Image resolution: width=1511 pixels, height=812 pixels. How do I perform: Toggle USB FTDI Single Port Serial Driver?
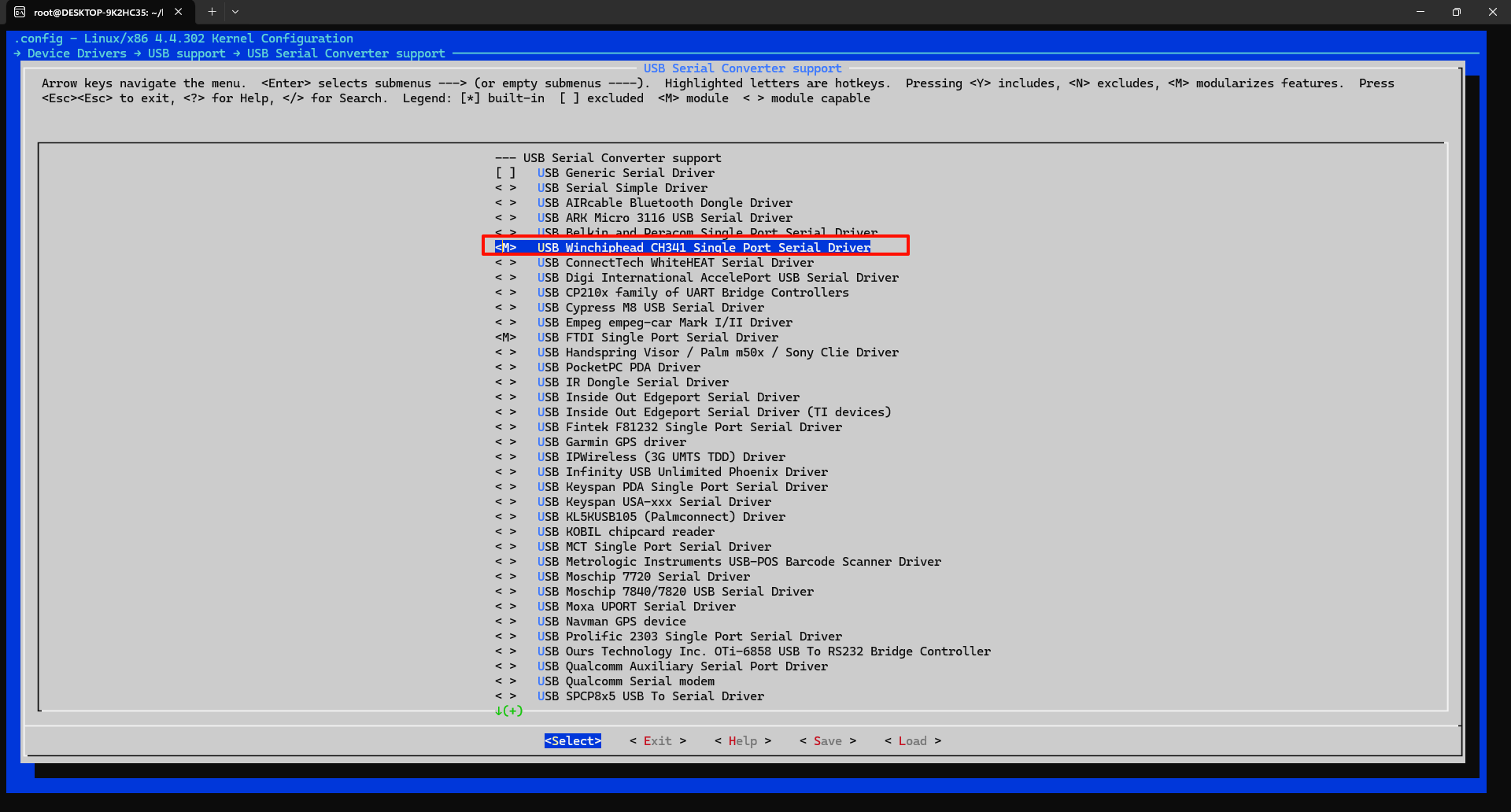(x=505, y=338)
